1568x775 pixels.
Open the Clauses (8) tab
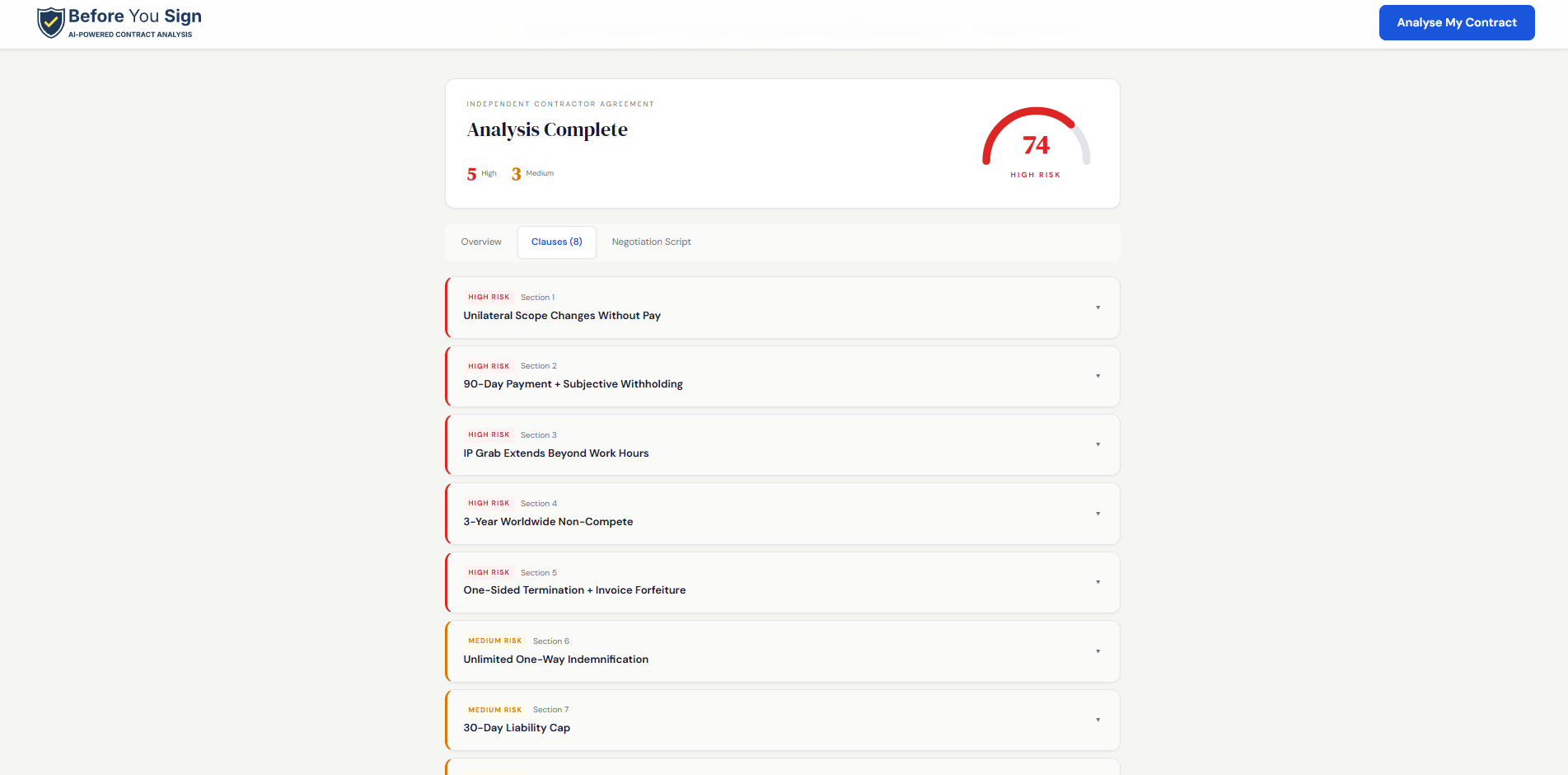click(x=556, y=242)
